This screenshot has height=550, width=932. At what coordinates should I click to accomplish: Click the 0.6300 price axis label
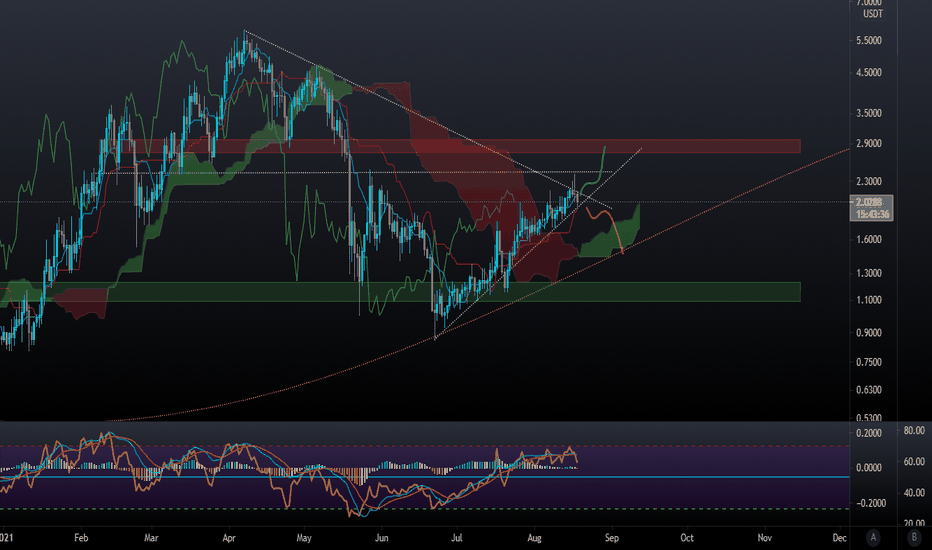[x=868, y=390]
